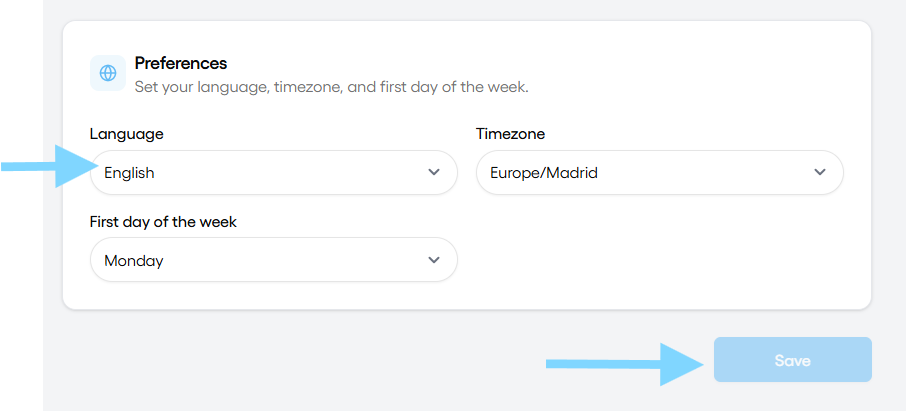Image resolution: width=906 pixels, height=411 pixels.
Task: Click the Timezone field label
Action: tap(510, 134)
